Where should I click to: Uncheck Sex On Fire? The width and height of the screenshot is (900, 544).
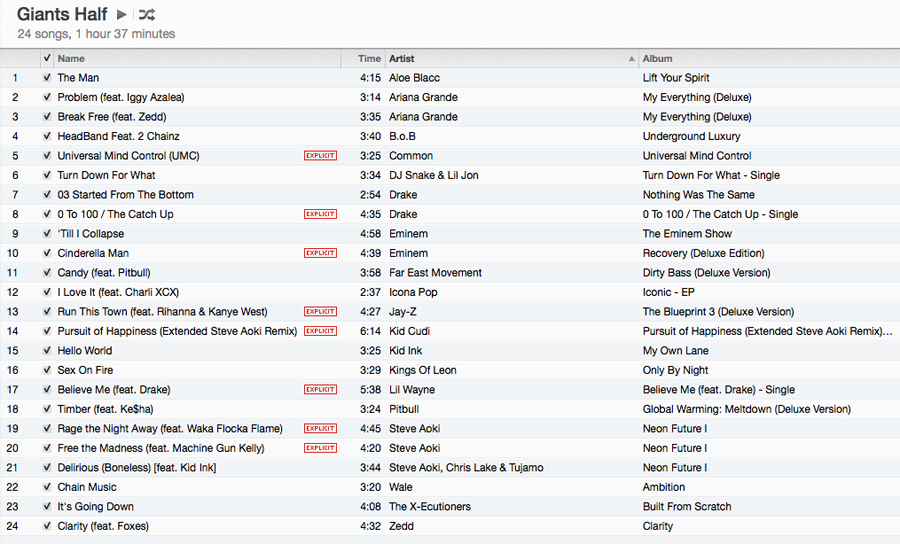pyautogui.click(x=47, y=370)
